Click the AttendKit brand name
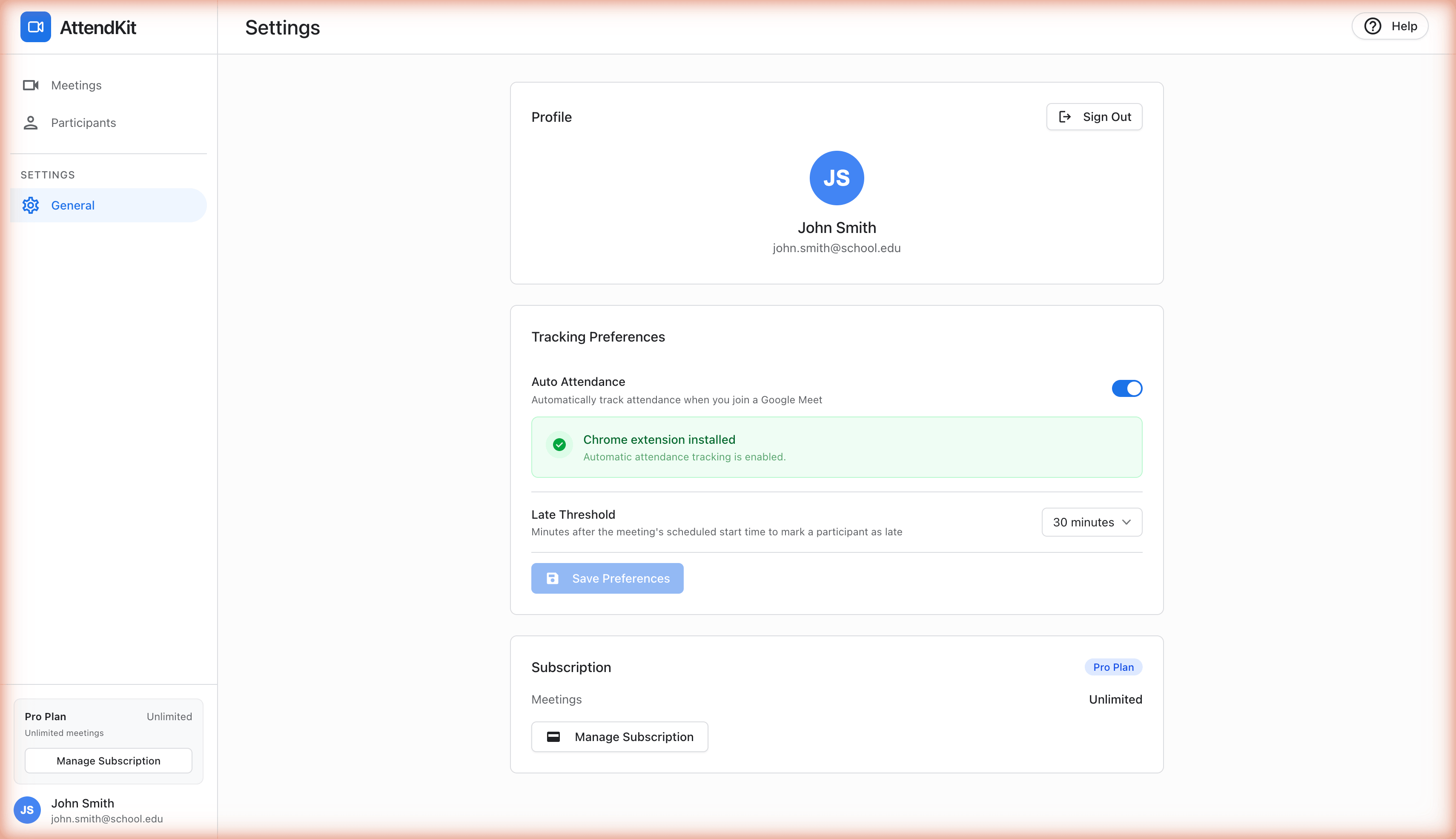 (98, 27)
